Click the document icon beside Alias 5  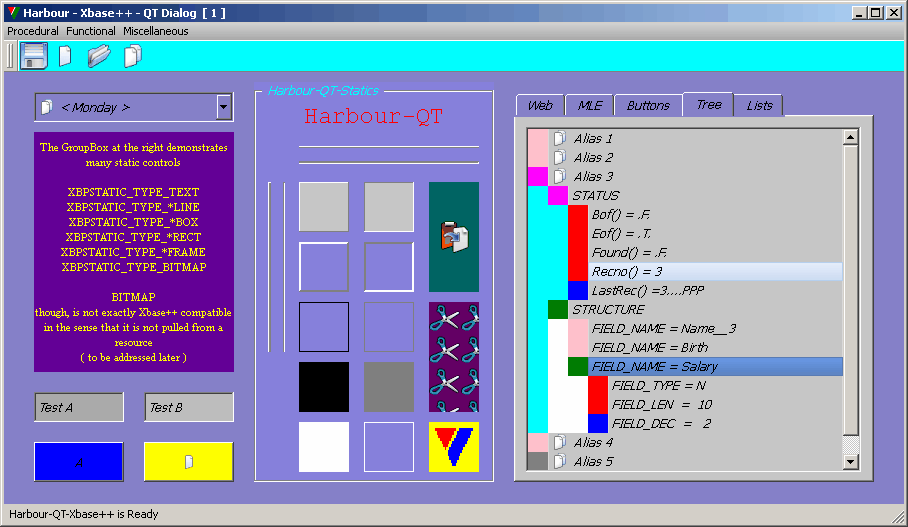click(559, 462)
